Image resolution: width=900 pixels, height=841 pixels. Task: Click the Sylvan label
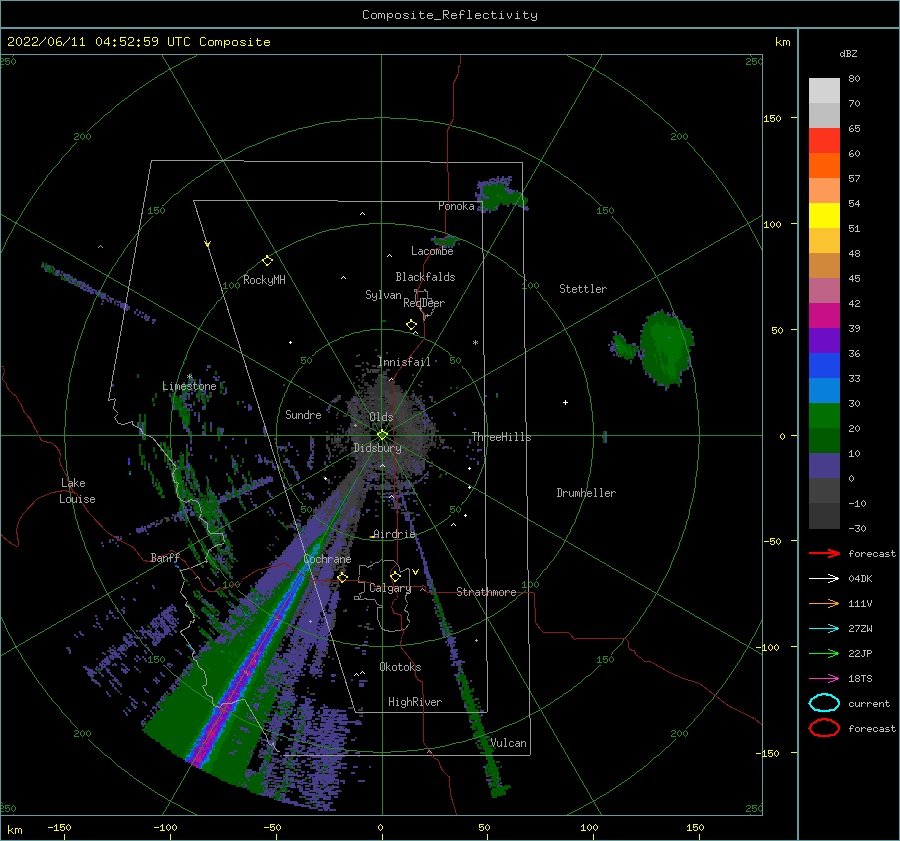383,295
